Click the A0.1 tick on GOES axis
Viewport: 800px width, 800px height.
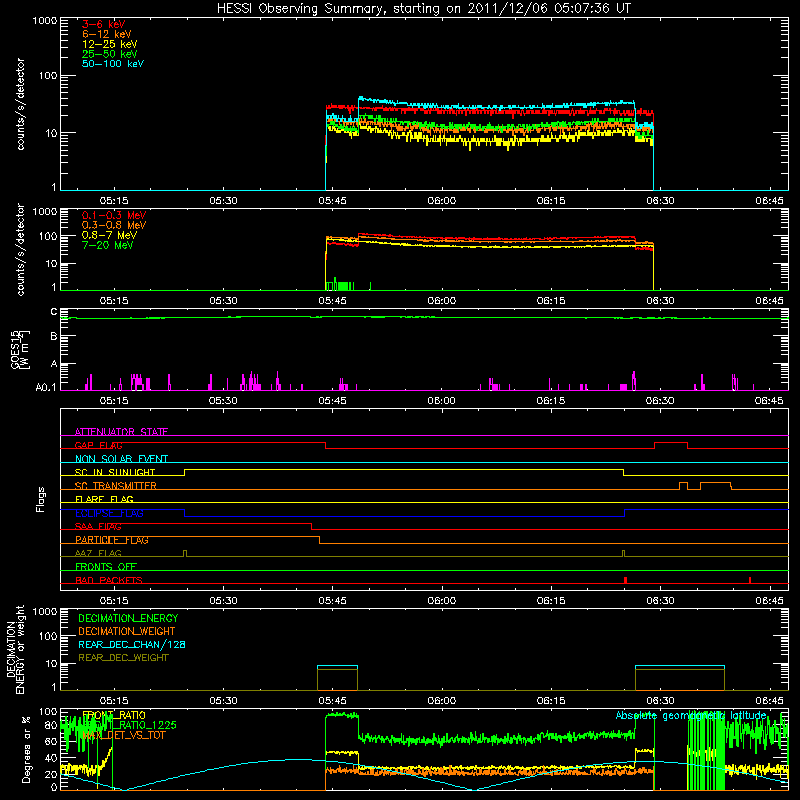[46, 388]
